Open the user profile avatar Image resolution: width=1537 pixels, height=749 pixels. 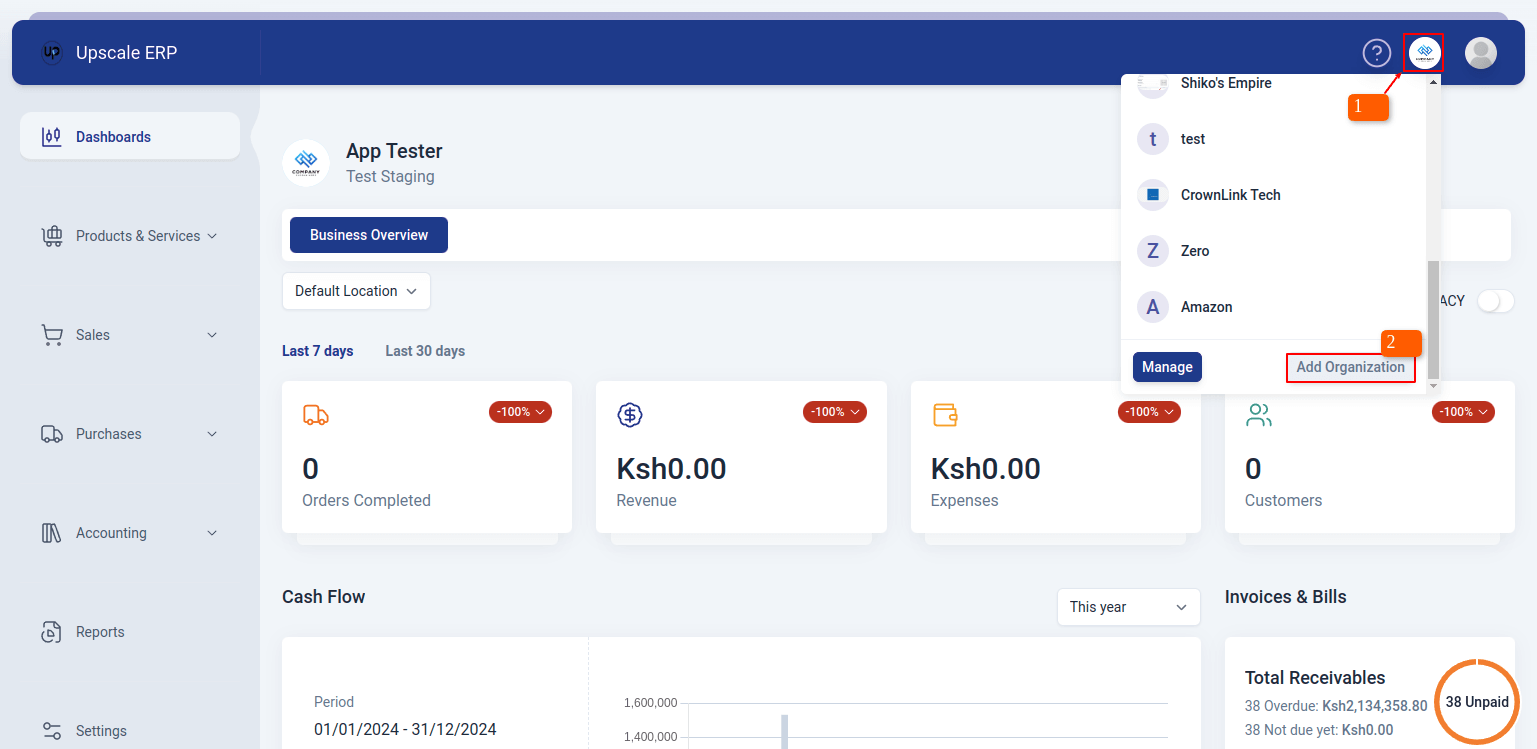click(x=1481, y=53)
